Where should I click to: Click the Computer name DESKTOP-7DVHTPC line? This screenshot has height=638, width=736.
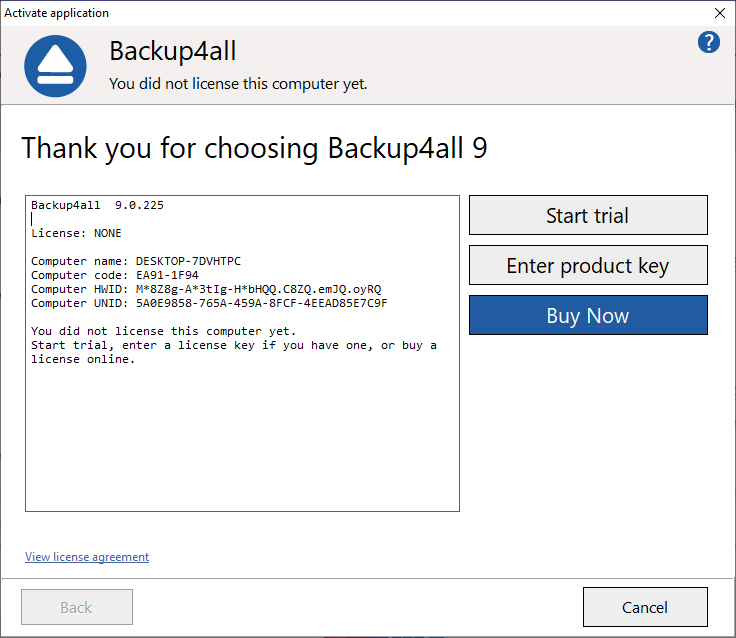pos(136,261)
